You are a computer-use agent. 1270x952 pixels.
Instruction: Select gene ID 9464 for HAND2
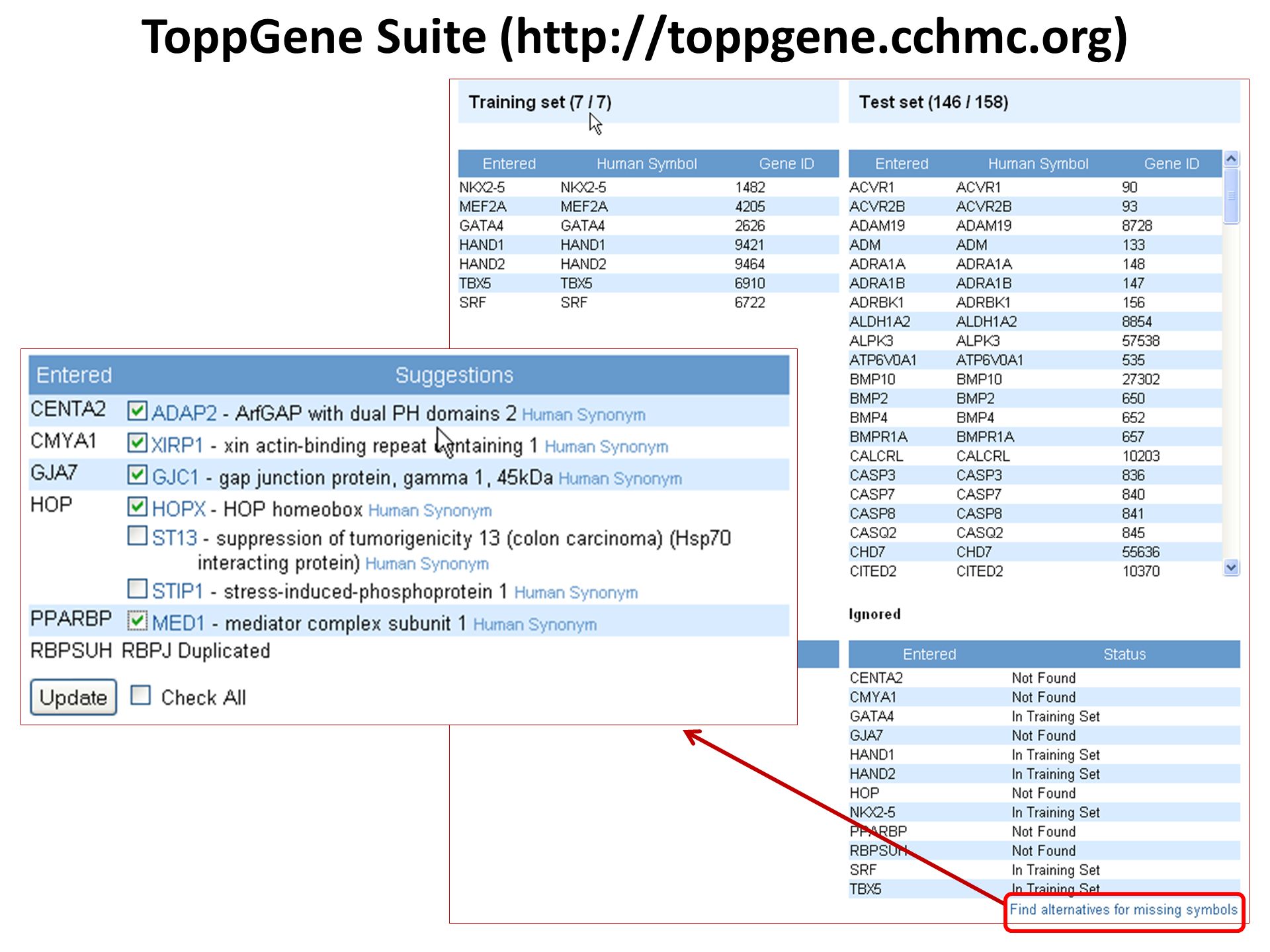tap(750, 264)
